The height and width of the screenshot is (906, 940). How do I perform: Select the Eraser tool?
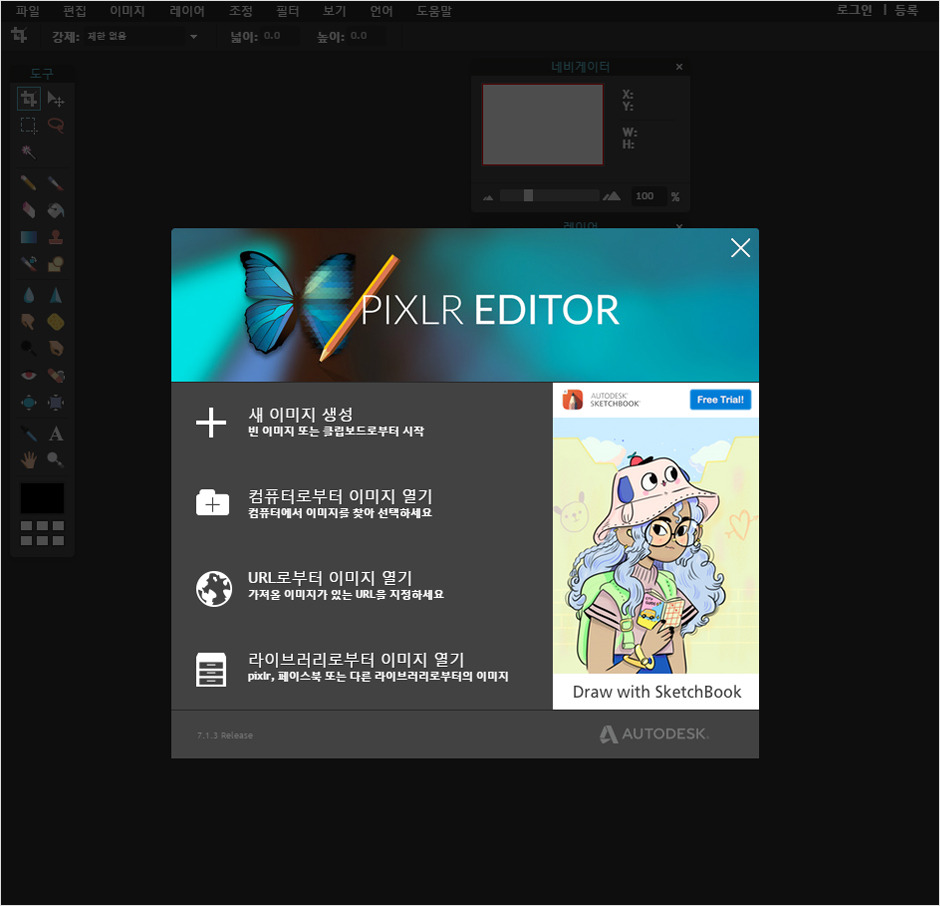(x=29, y=210)
